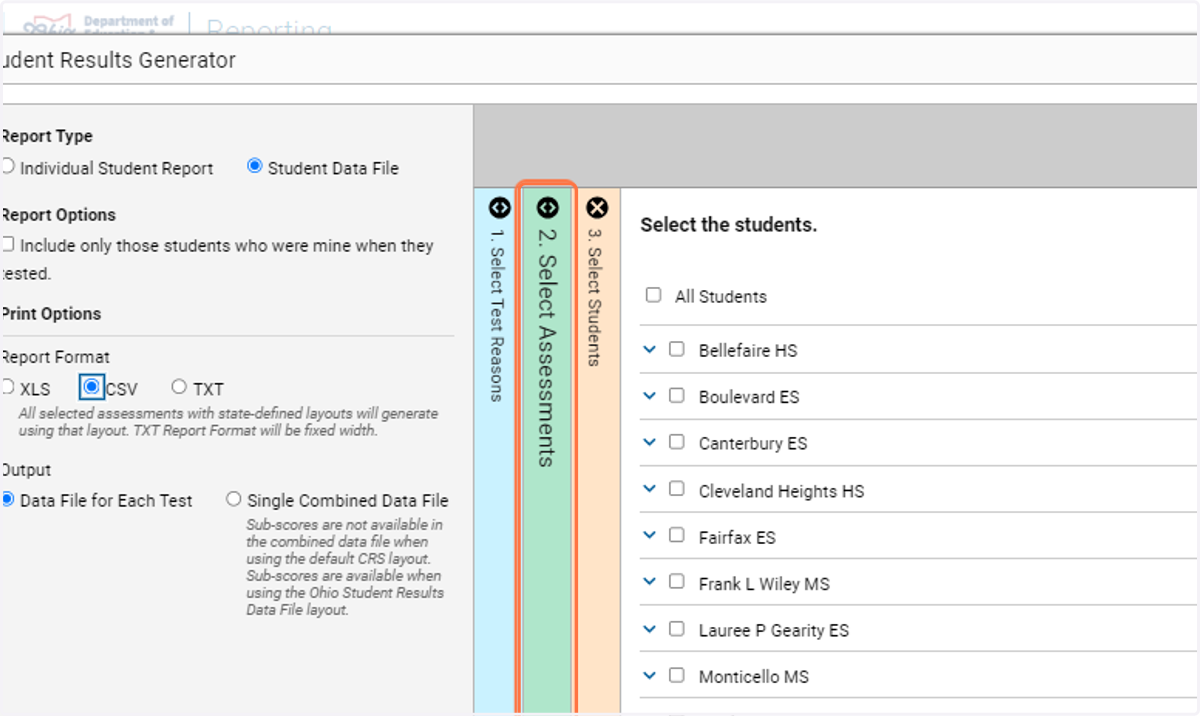
Task: Click the Cleveland Heights HS name
Action: 781,491
